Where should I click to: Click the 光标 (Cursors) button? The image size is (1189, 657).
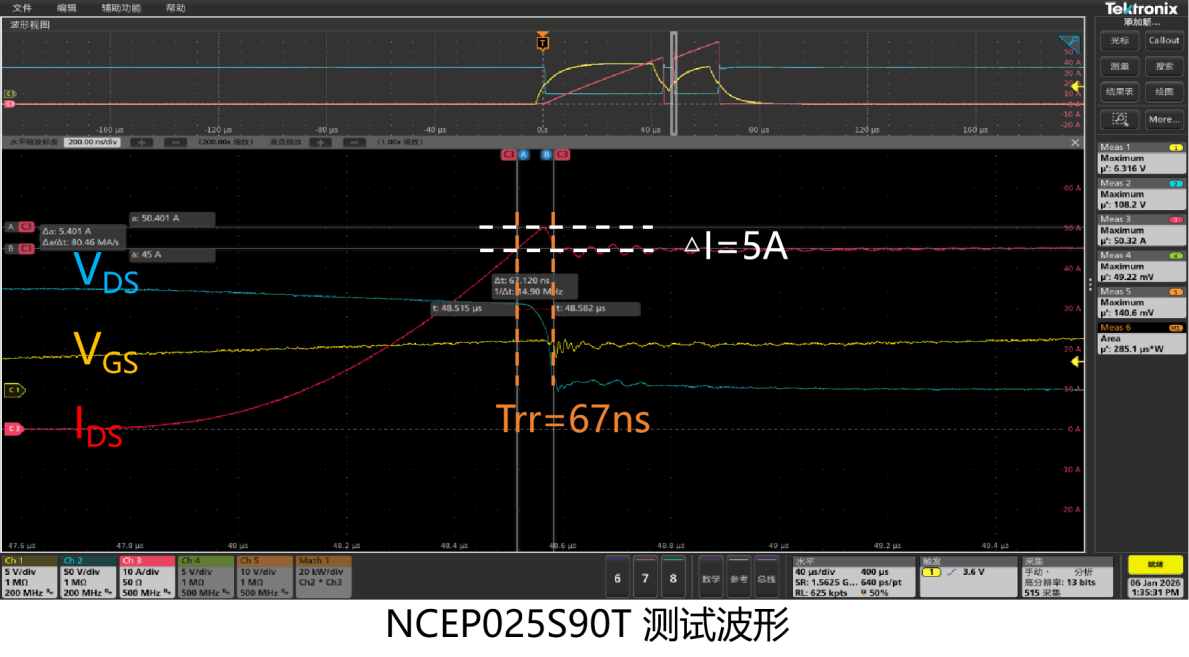[1120, 41]
